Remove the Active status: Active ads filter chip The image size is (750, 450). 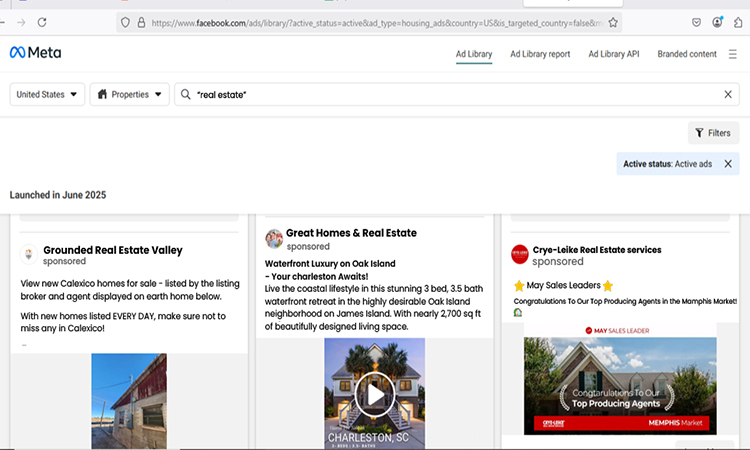tap(728, 164)
